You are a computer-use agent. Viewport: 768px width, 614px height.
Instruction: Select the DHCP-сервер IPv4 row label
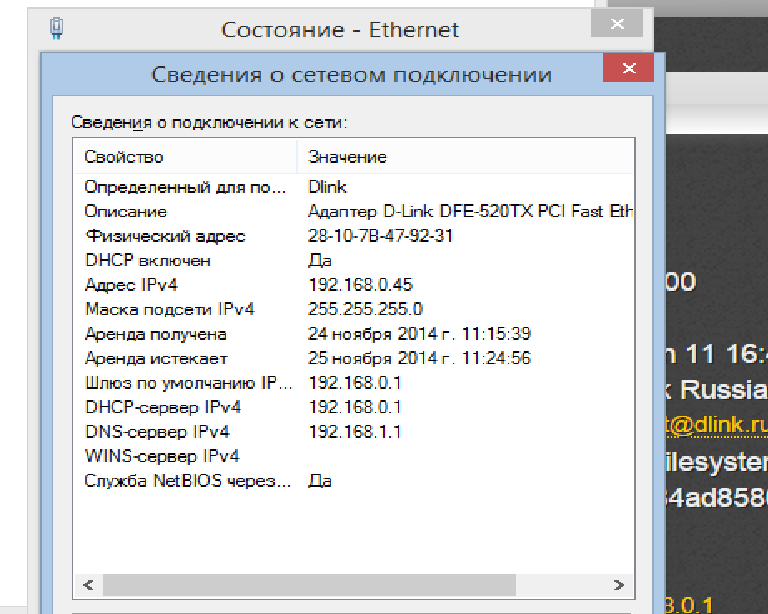(x=163, y=407)
